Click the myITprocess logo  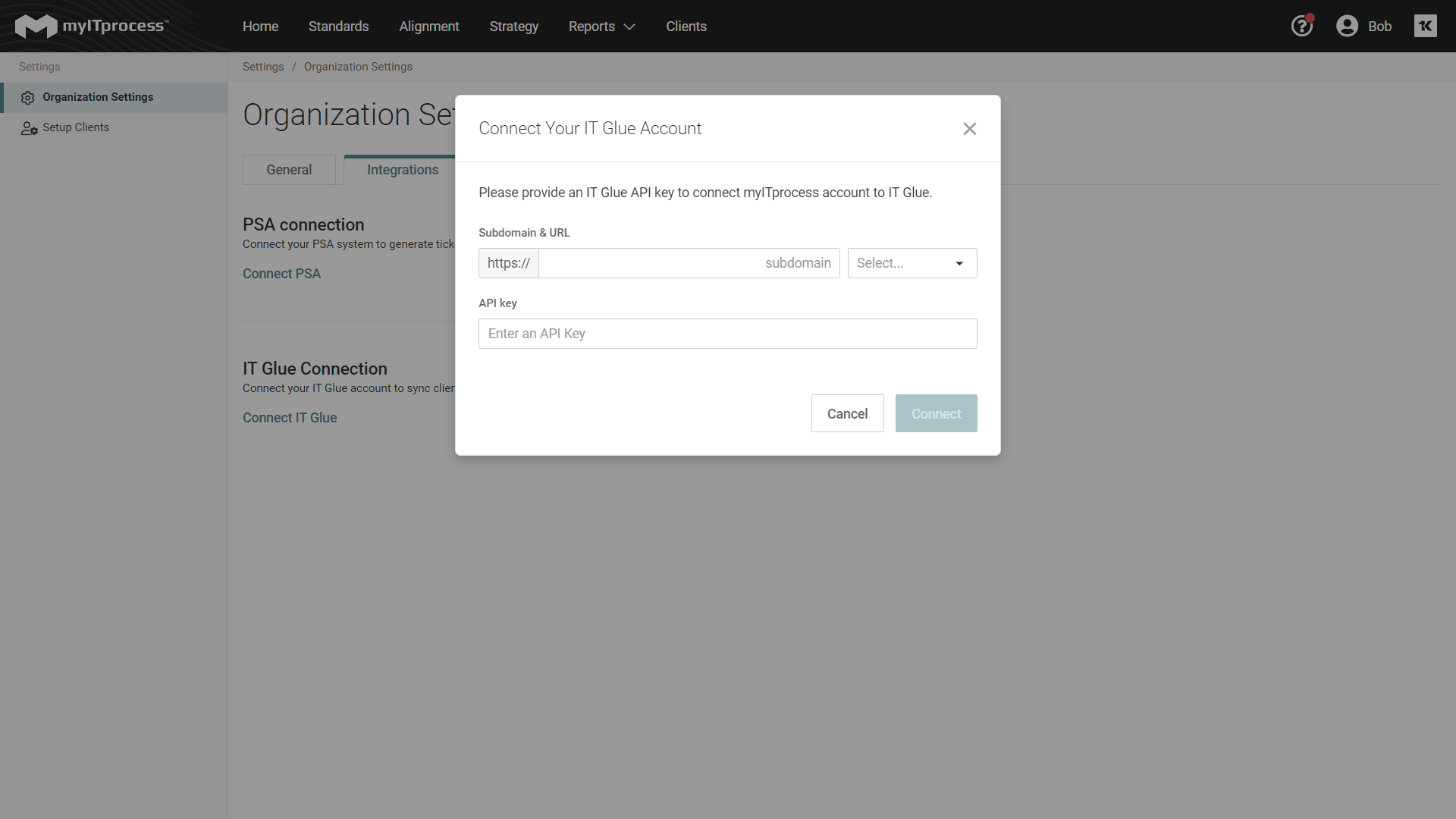[91, 26]
